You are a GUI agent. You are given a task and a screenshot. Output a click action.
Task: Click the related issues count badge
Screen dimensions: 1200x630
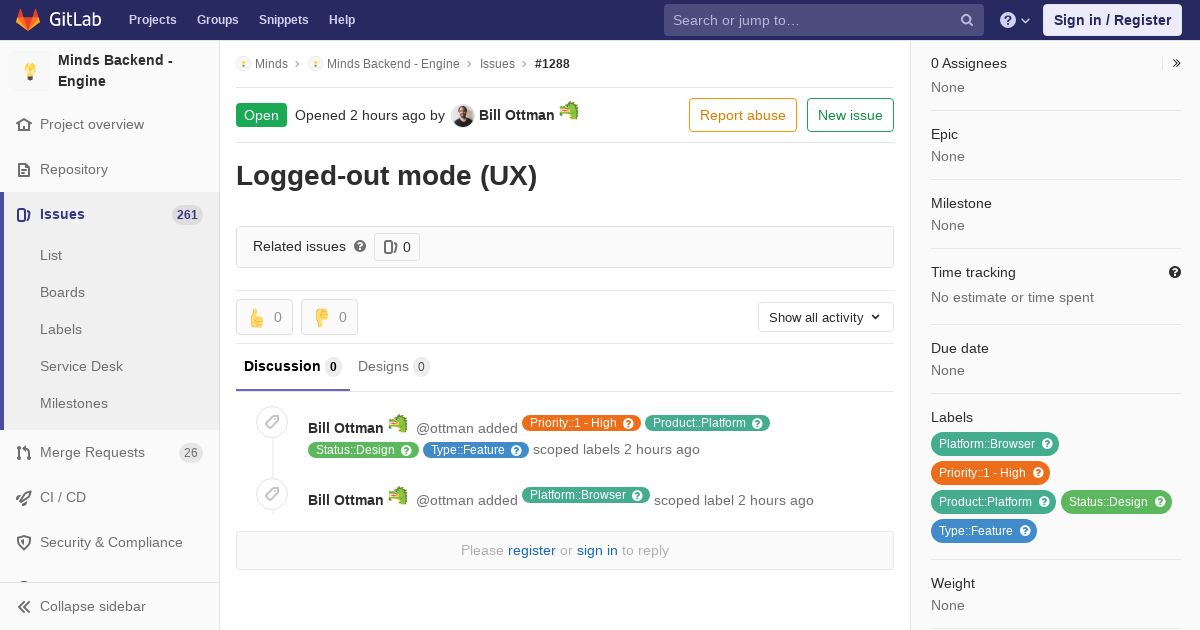point(397,247)
